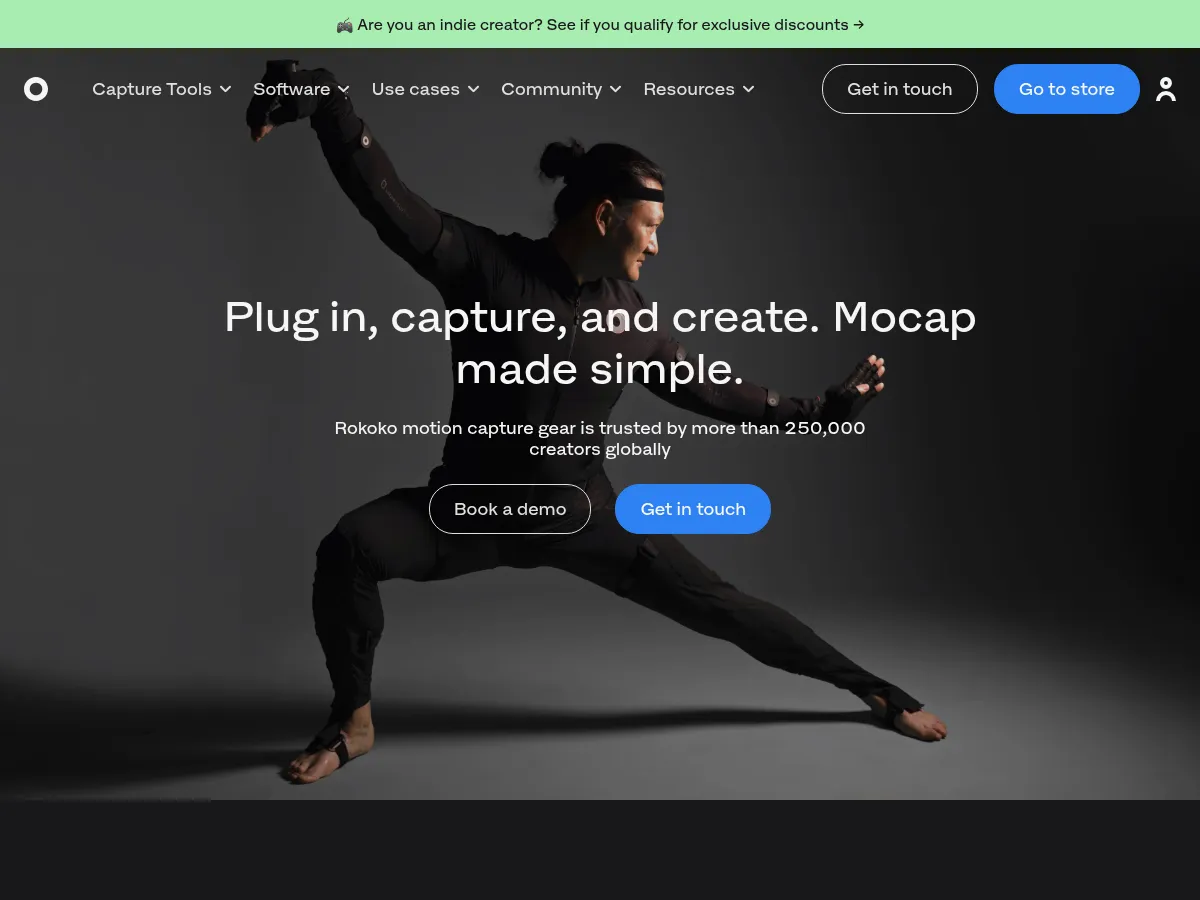Click the arrow at end of banner
This screenshot has height=900, width=1200.
[x=859, y=24]
